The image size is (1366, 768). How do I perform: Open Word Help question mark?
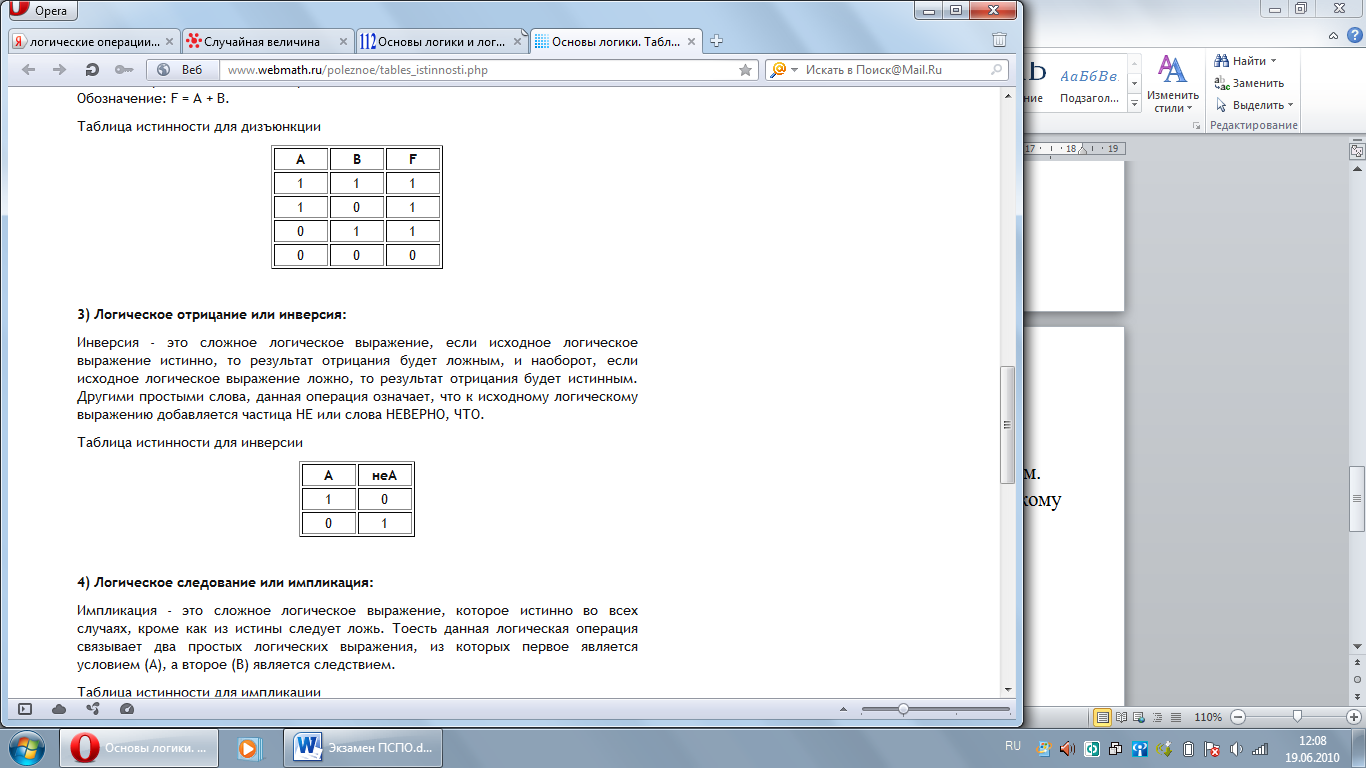pos(1353,36)
